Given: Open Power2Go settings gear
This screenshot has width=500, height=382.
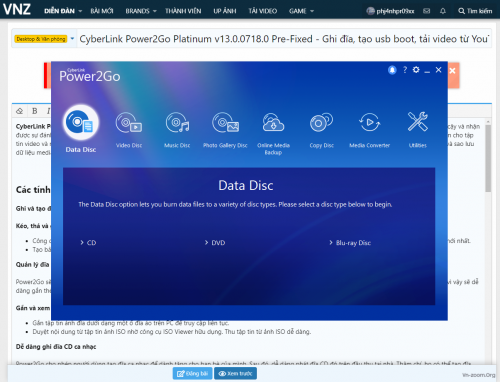Looking at the screenshot, I should pyautogui.click(x=416, y=70).
